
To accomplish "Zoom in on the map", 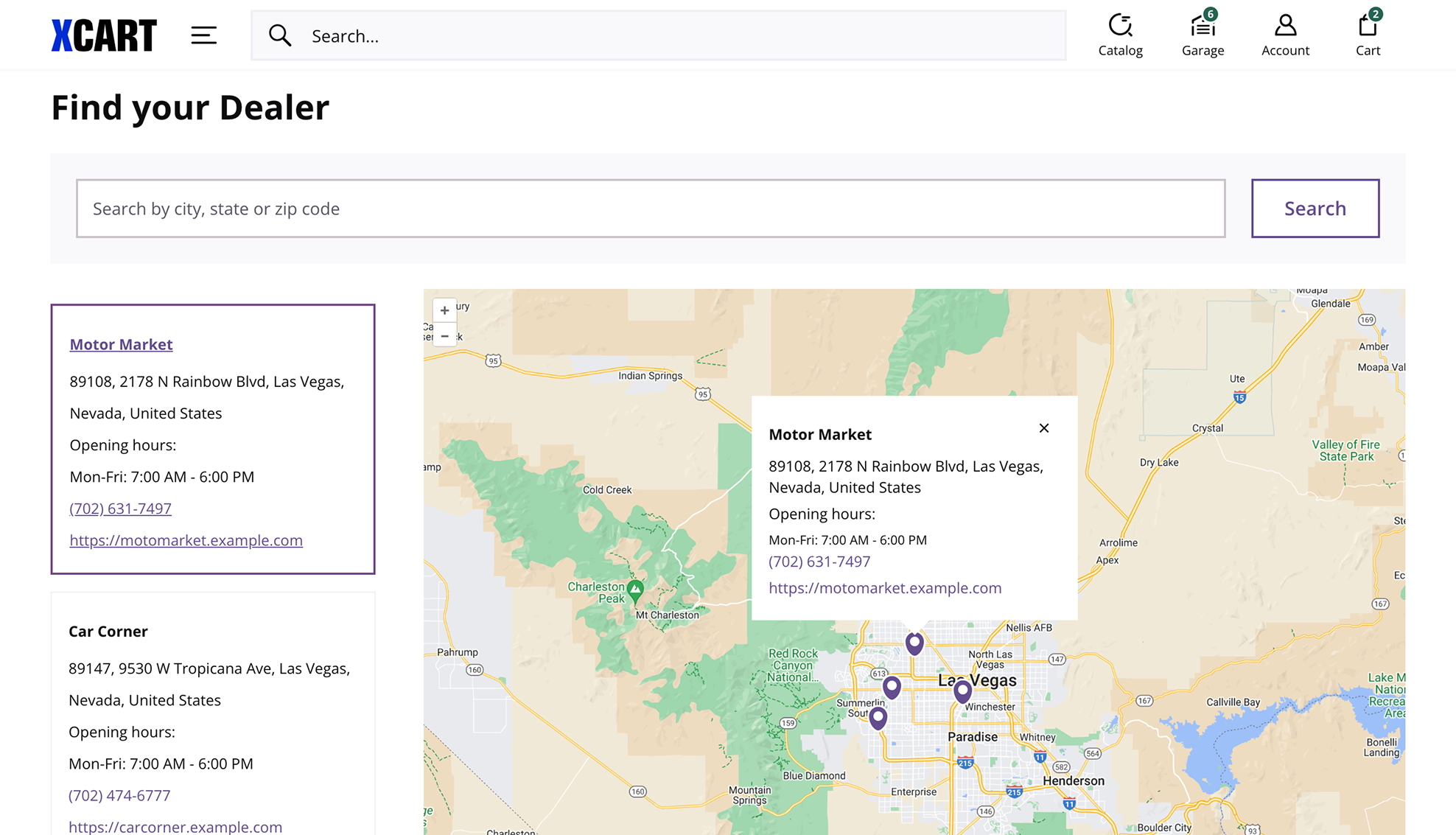I will tap(444, 311).
